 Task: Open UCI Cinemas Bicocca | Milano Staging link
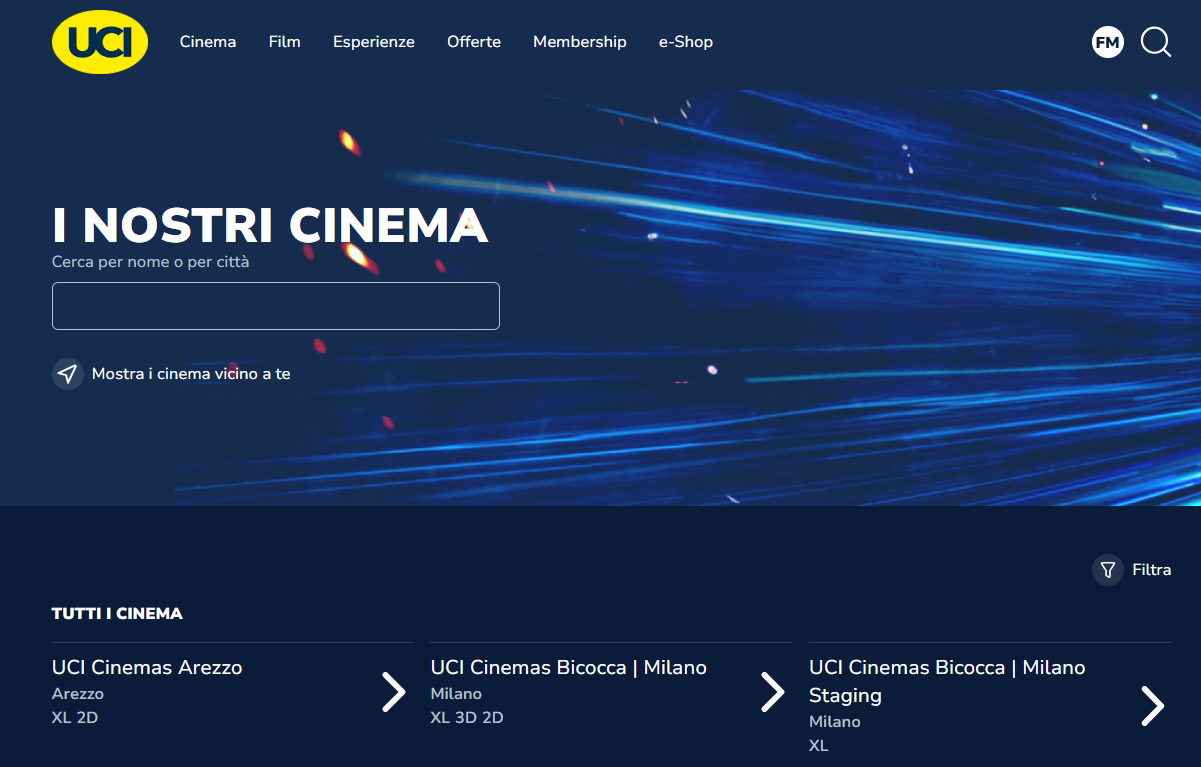(x=947, y=681)
